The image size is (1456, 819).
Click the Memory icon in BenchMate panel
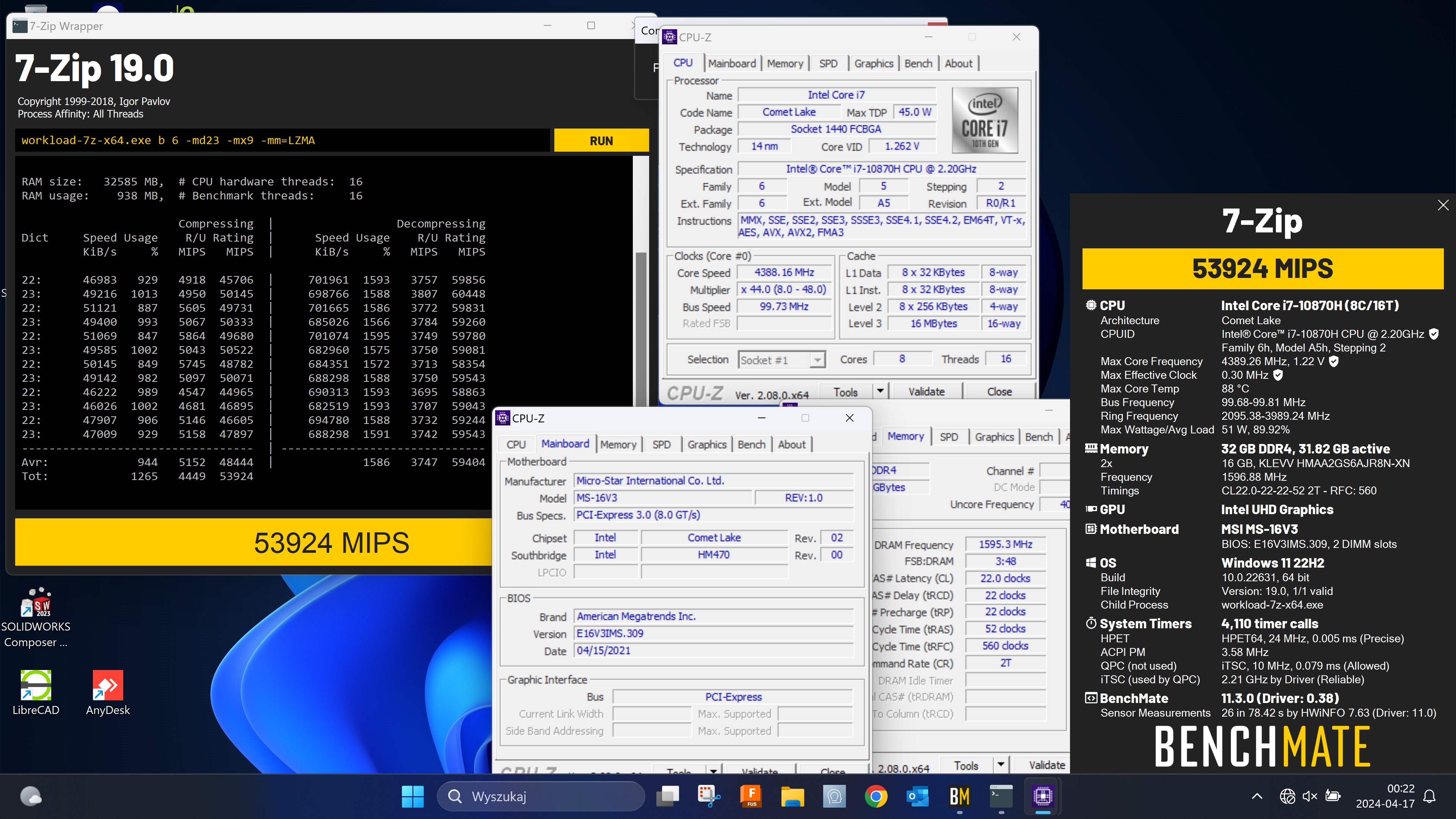click(x=1091, y=449)
